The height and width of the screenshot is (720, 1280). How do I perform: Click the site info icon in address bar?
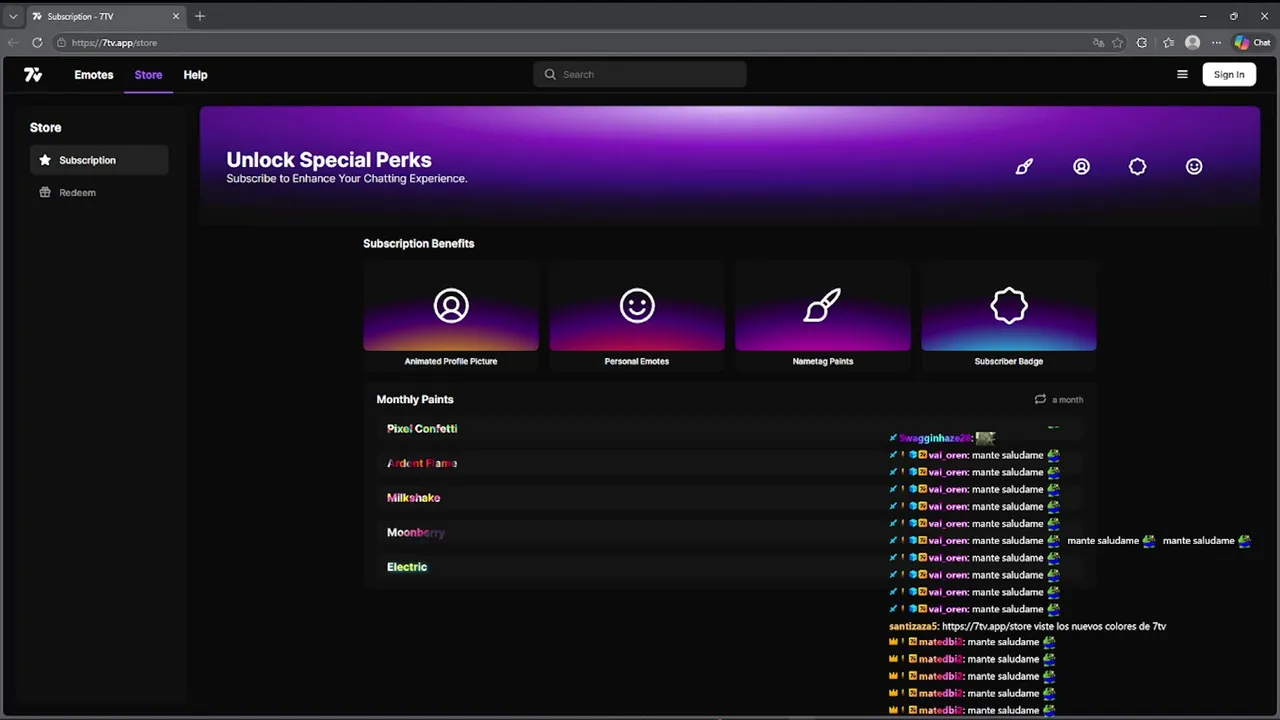[61, 43]
